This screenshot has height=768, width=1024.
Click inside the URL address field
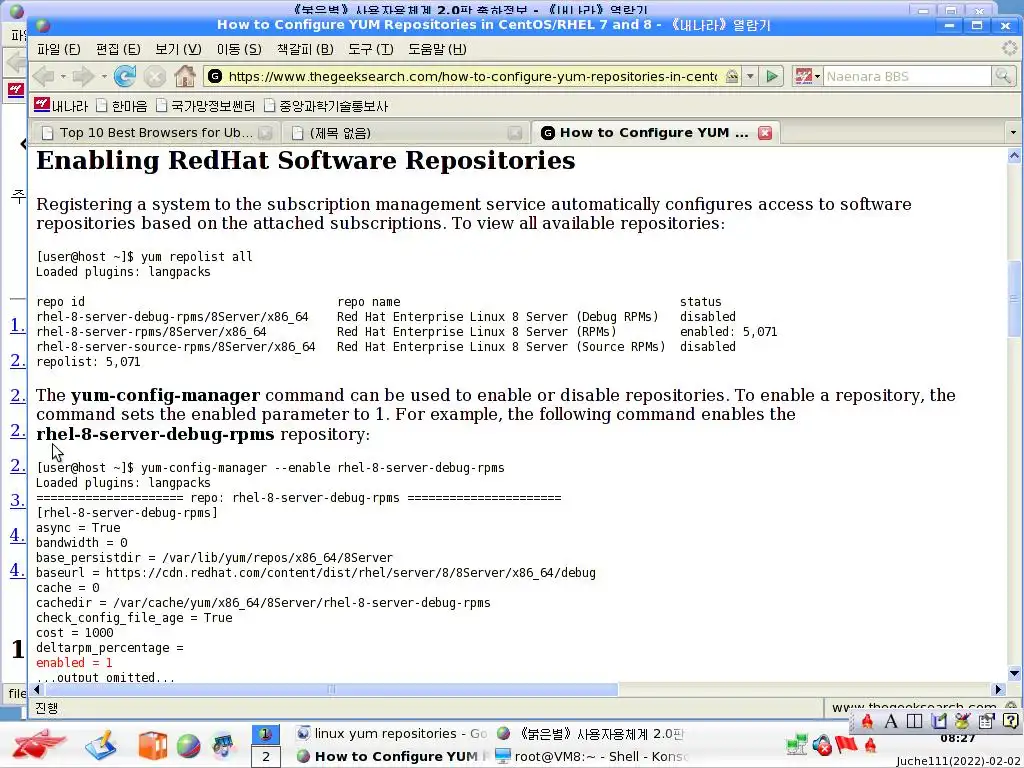point(472,76)
